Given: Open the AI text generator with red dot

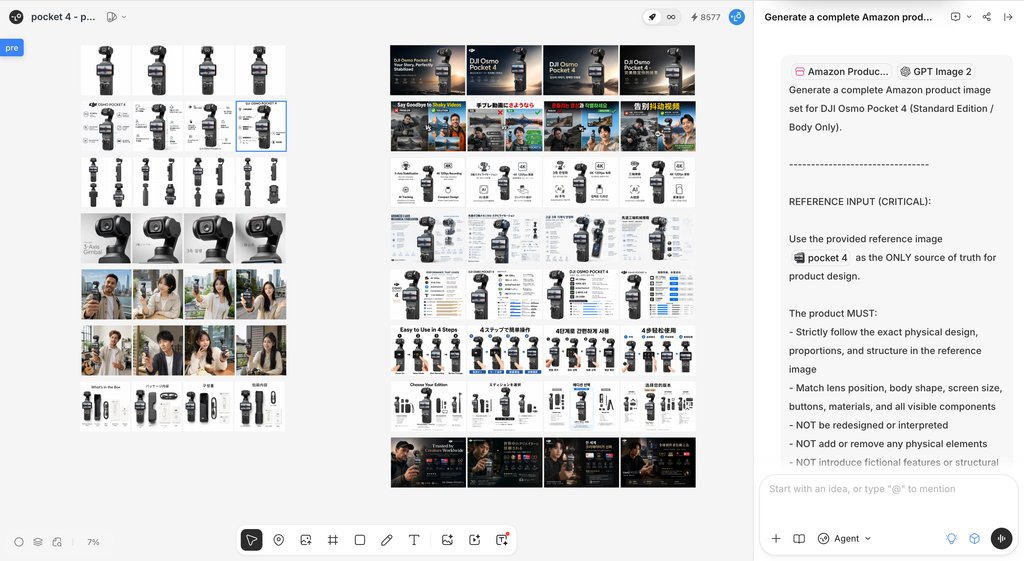Looking at the screenshot, I should coord(502,539).
